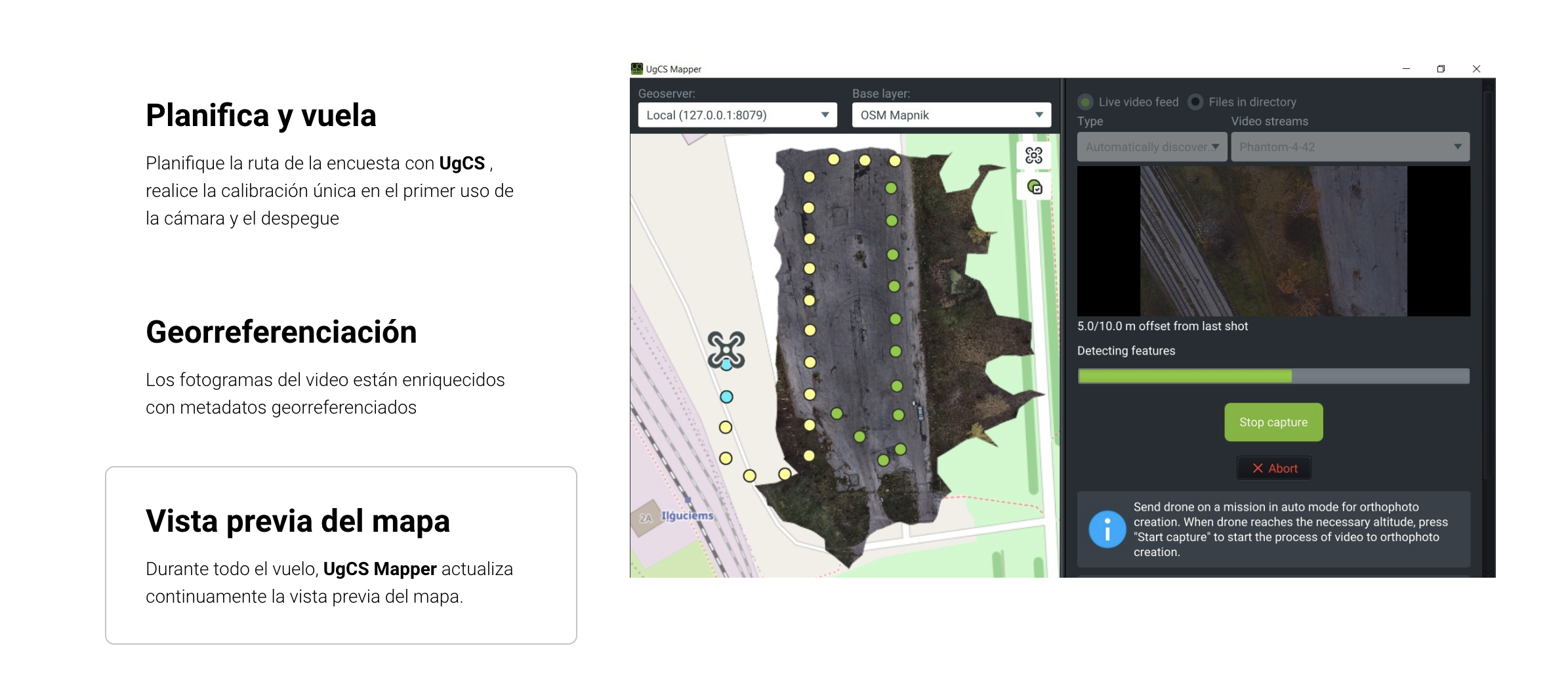Click the drone-focus map button
This screenshot has height=688, width=1568.
coord(1034,156)
